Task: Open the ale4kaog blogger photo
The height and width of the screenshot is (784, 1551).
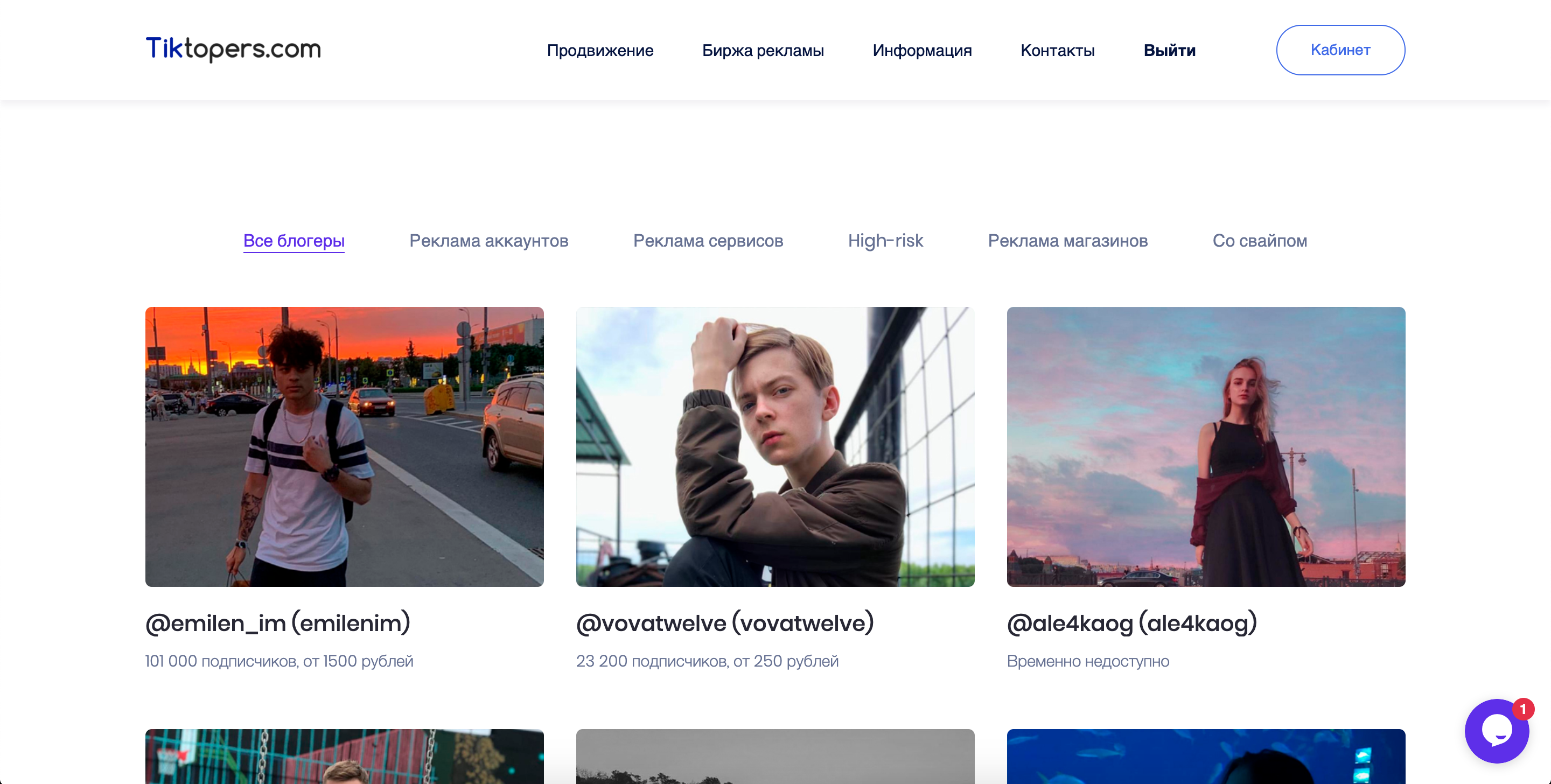Action: point(1206,447)
